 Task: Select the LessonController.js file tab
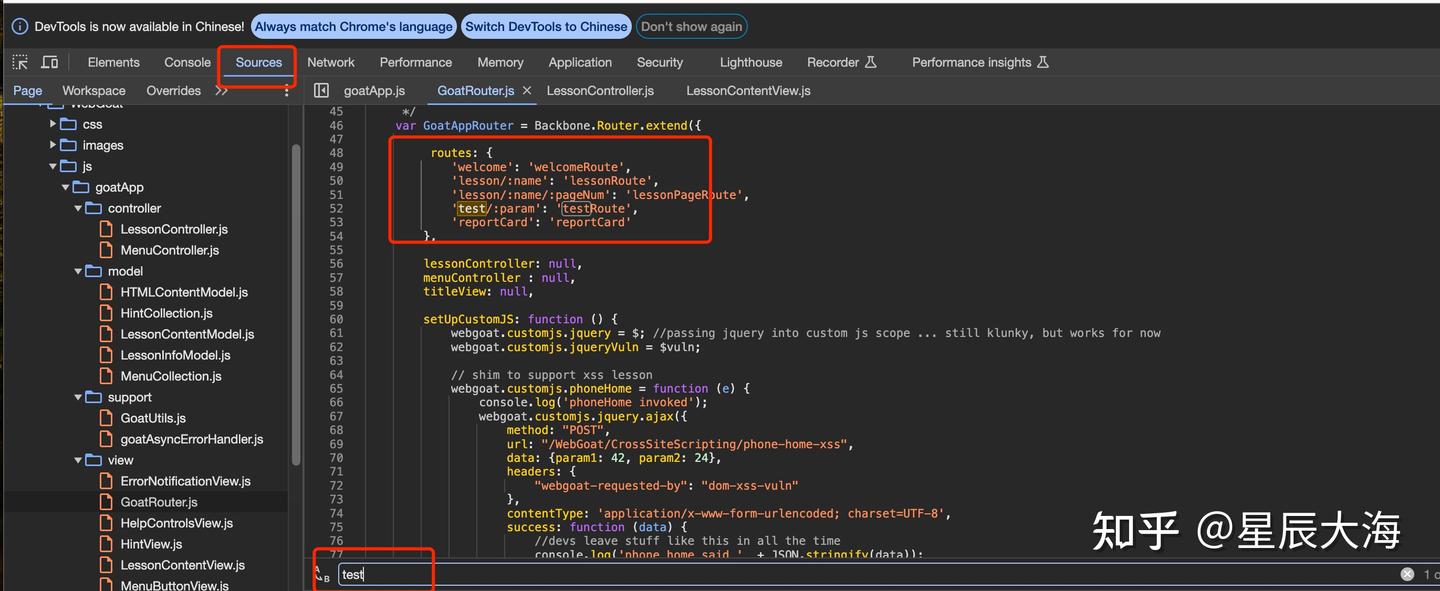(601, 90)
